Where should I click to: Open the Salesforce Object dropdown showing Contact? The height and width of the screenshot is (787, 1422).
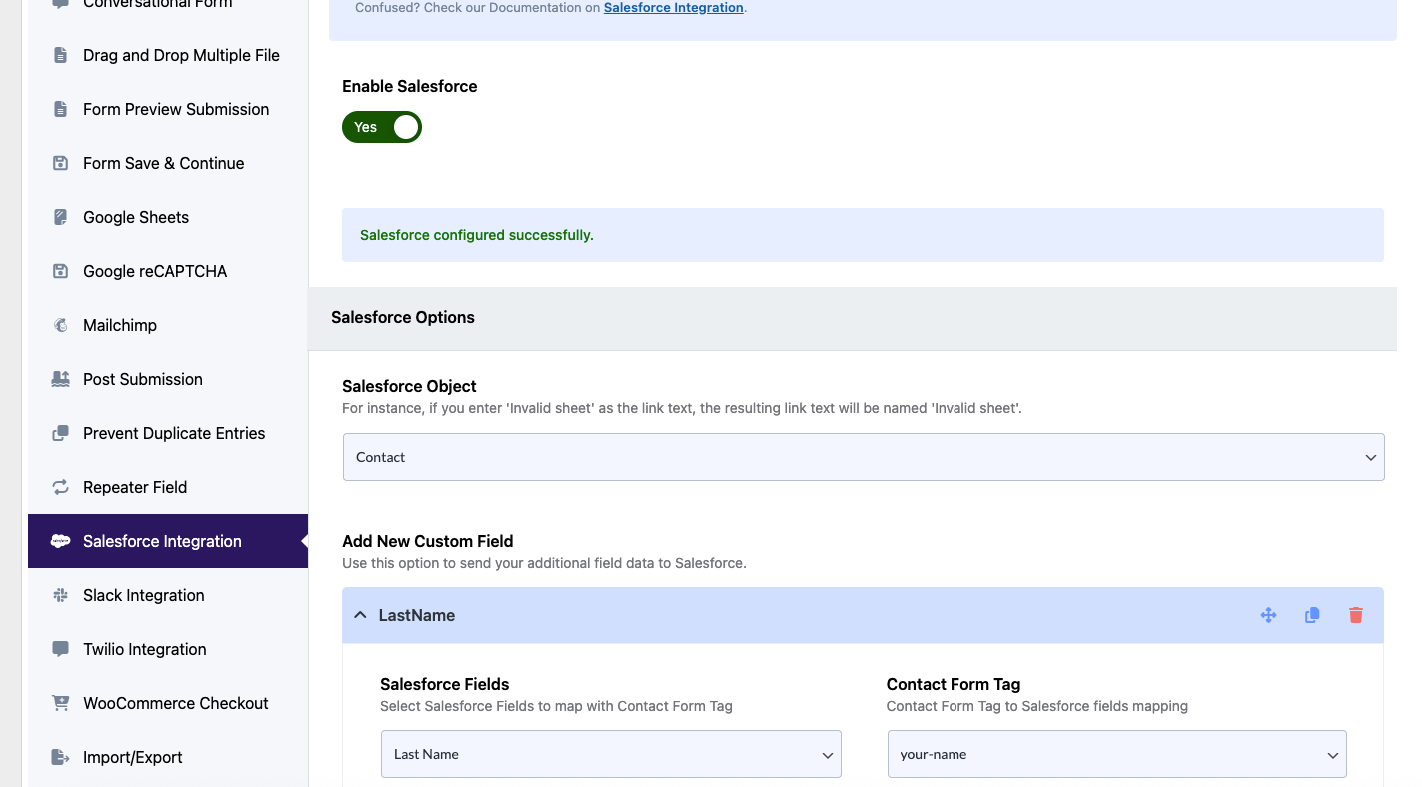[x=863, y=457]
